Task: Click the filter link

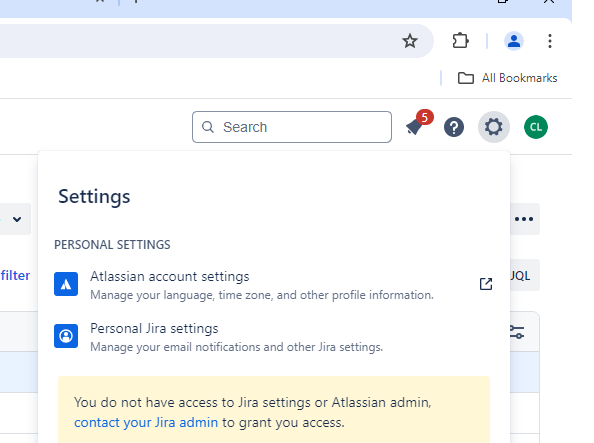Action: (16, 276)
